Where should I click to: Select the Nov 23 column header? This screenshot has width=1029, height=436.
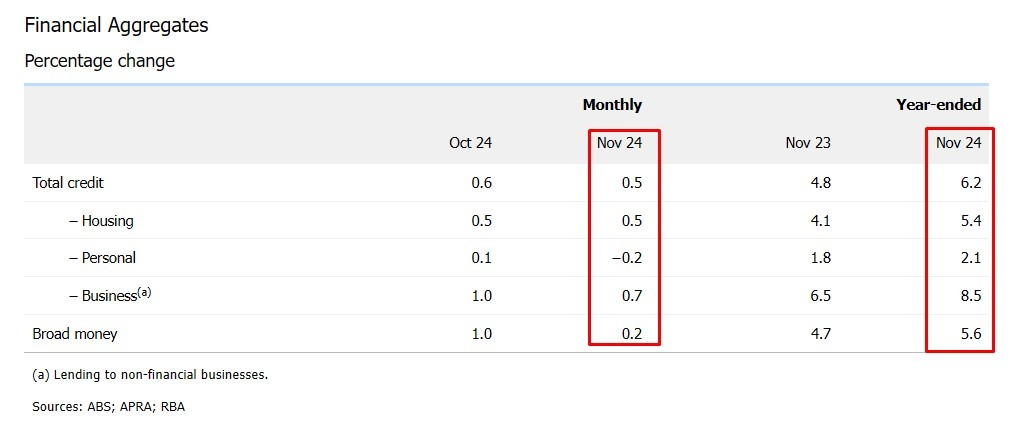pos(808,143)
